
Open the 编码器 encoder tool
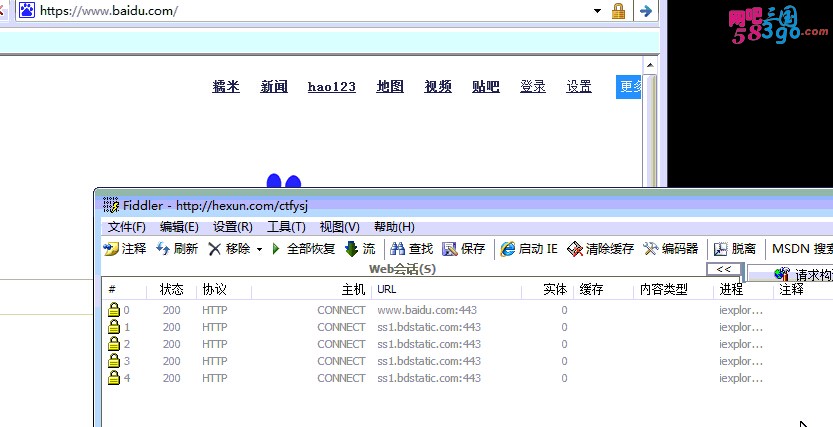[x=670, y=249]
